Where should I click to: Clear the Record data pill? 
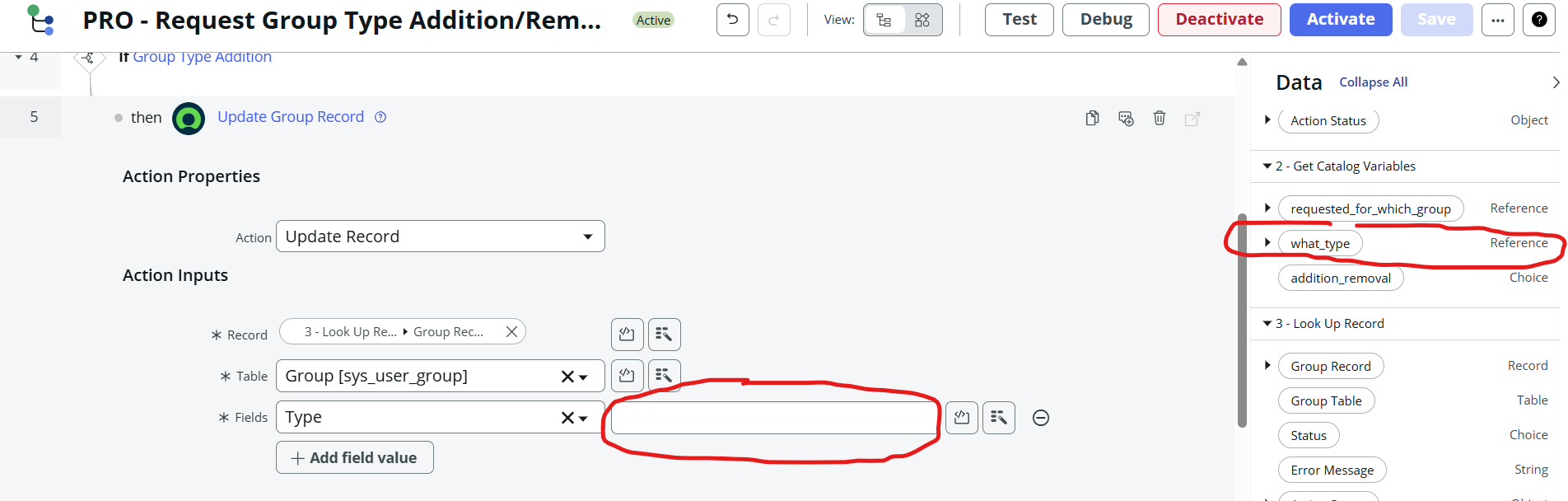(x=511, y=331)
